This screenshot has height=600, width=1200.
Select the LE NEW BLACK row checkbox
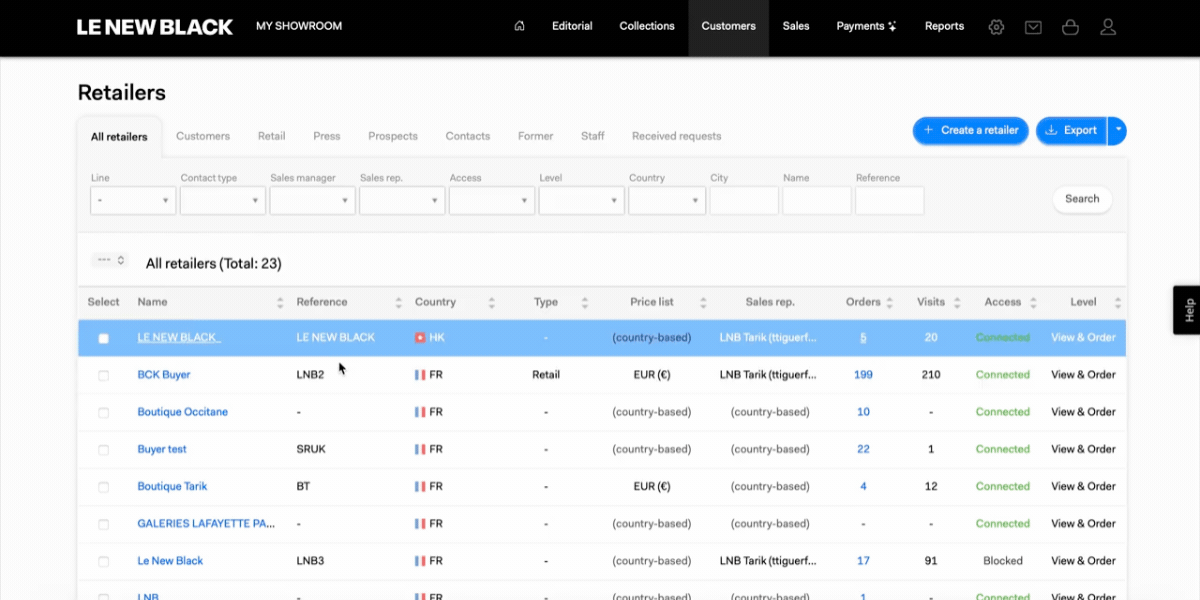tap(103, 338)
